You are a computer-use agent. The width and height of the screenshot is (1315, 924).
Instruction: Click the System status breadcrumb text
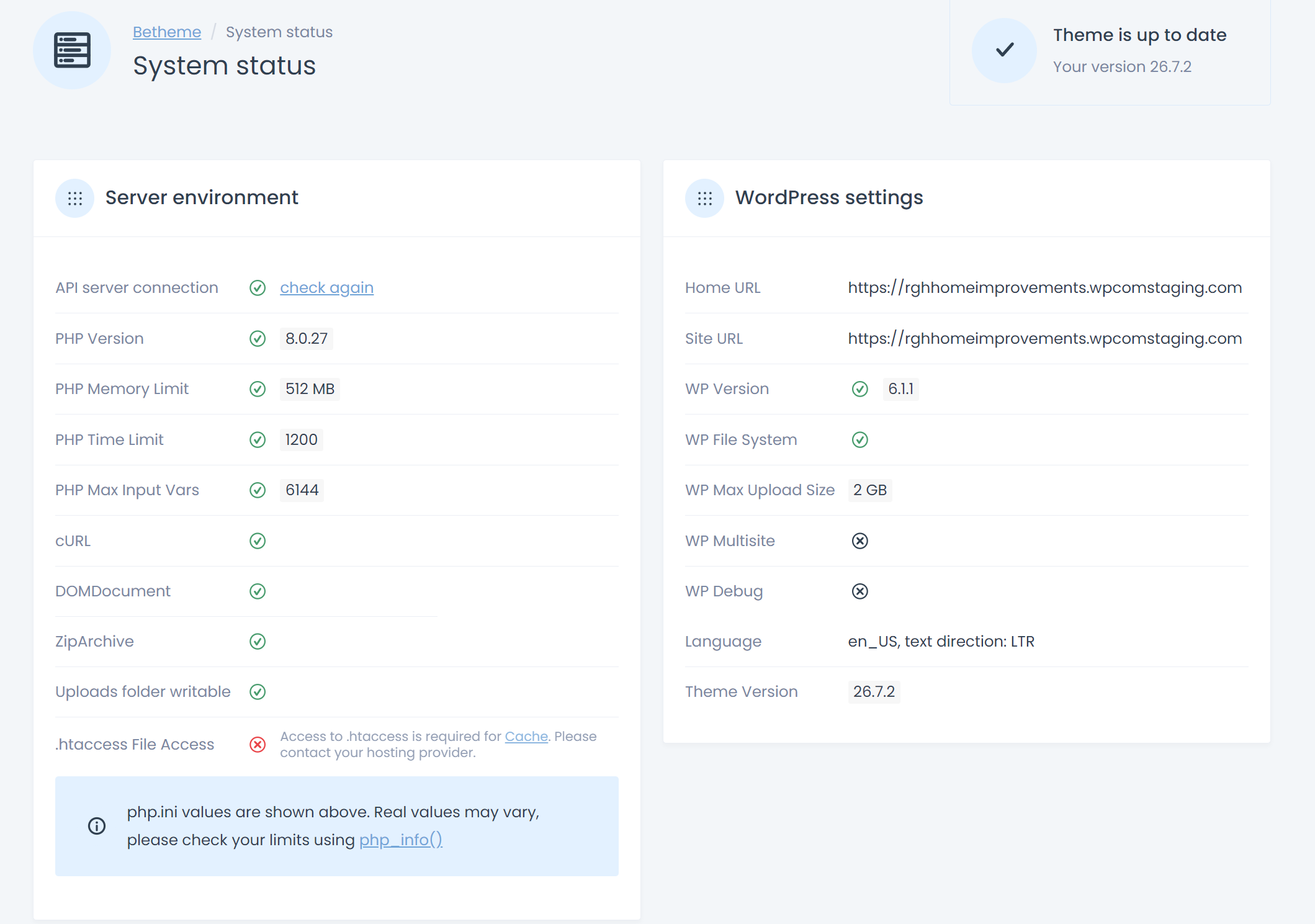click(x=279, y=32)
